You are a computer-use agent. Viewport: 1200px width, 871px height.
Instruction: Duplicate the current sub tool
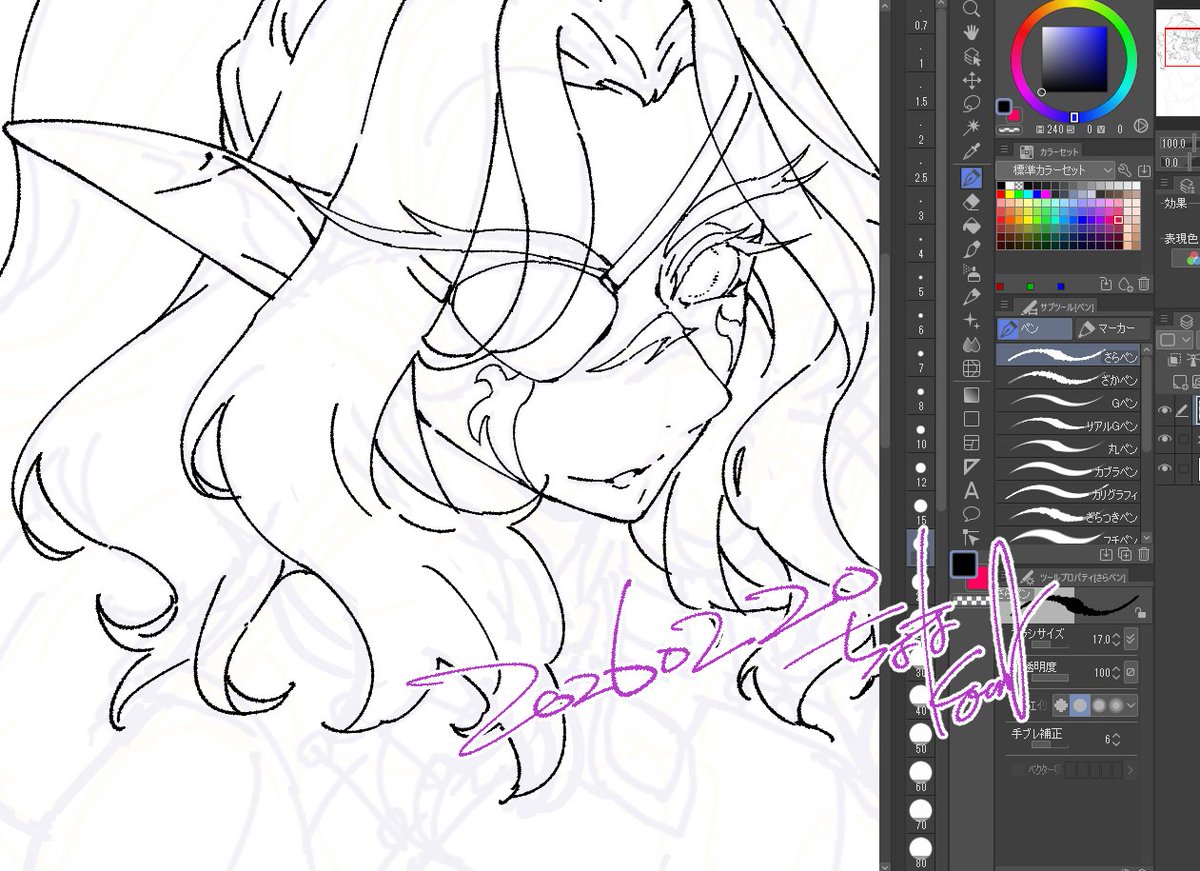1125,553
